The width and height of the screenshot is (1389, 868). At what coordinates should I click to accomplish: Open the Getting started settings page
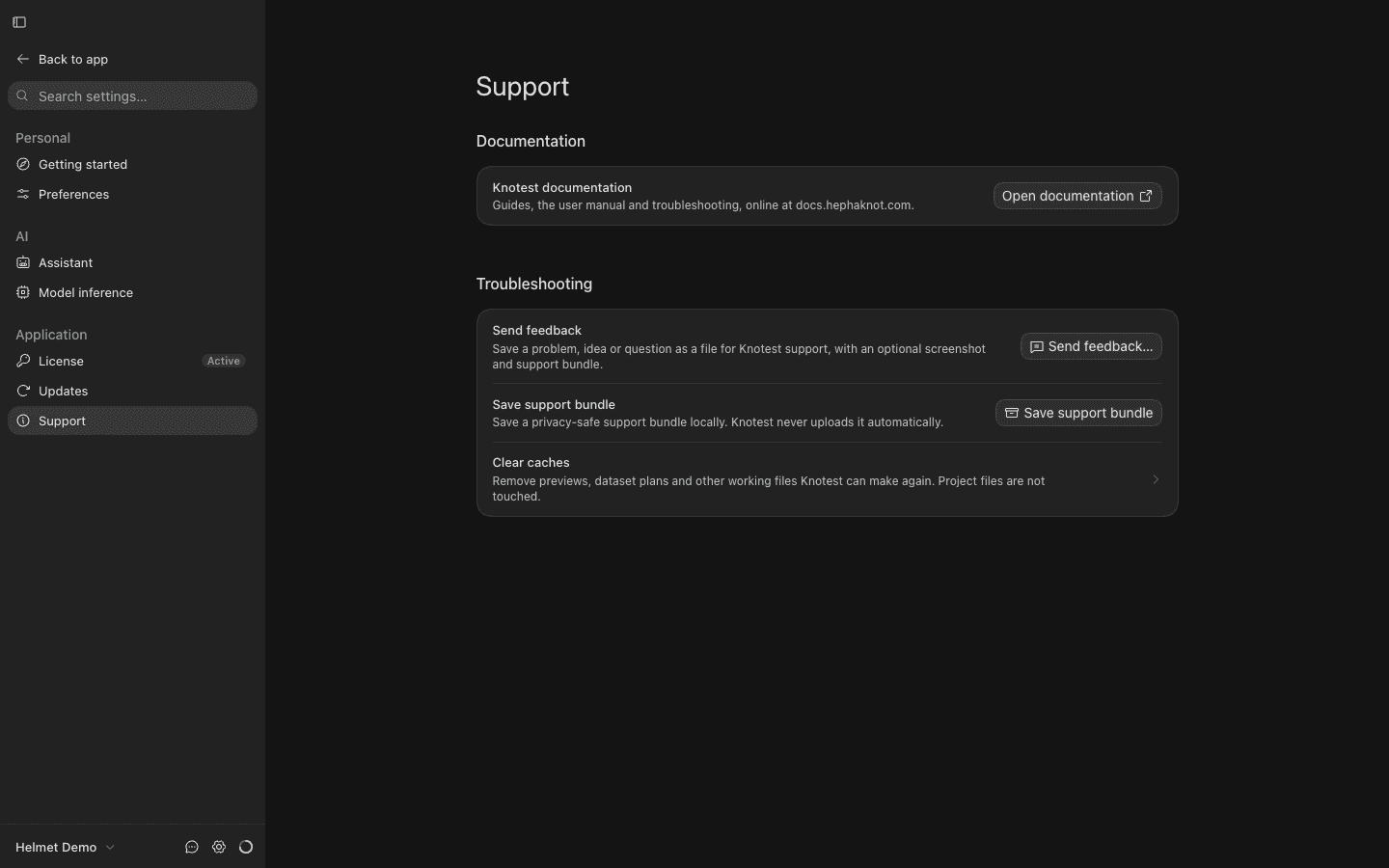[132, 164]
